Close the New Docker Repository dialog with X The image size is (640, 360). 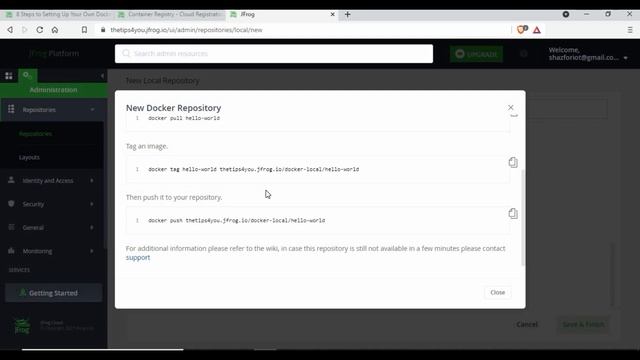click(511, 107)
